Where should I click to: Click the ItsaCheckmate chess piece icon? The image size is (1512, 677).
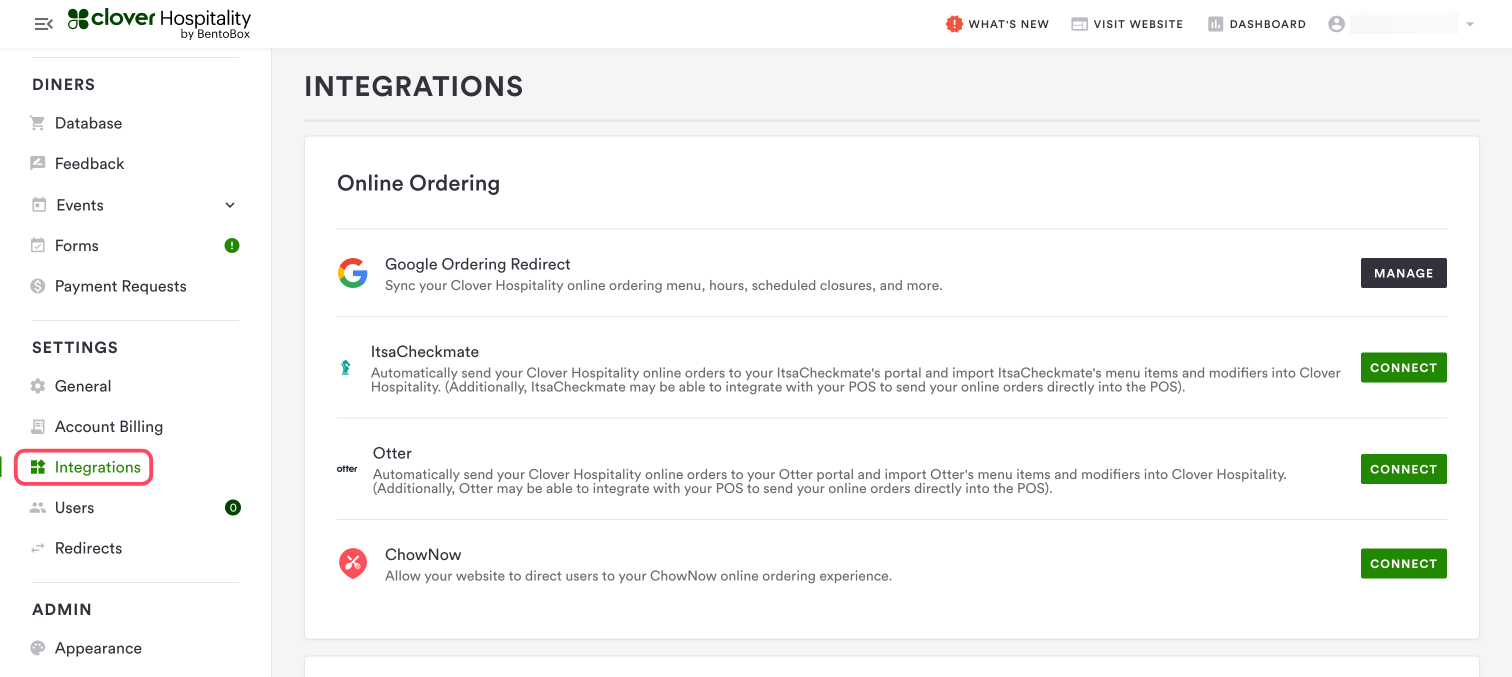346,368
